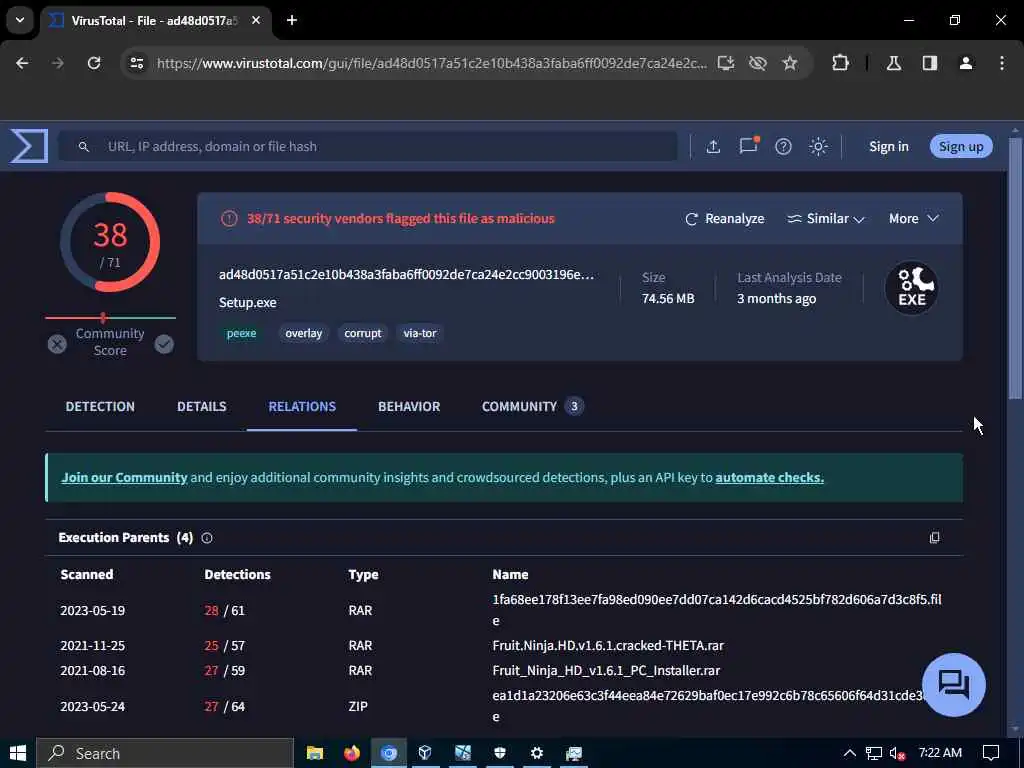Click the install app icon in address bar

pos(726,63)
